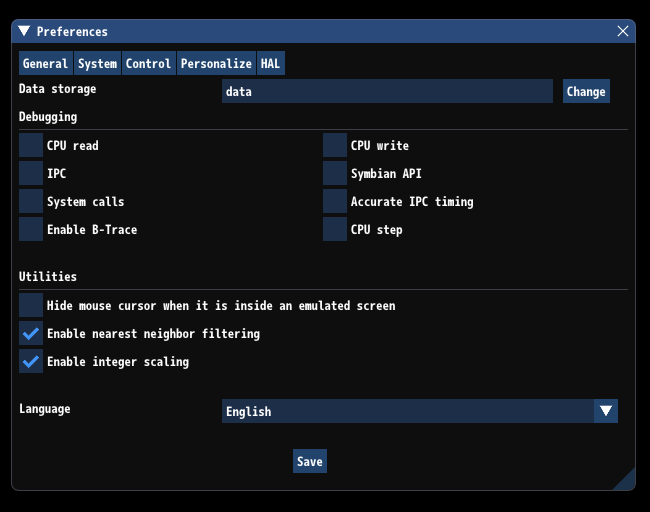Tick the IPC checkbox
The height and width of the screenshot is (512, 650).
tap(31, 173)
